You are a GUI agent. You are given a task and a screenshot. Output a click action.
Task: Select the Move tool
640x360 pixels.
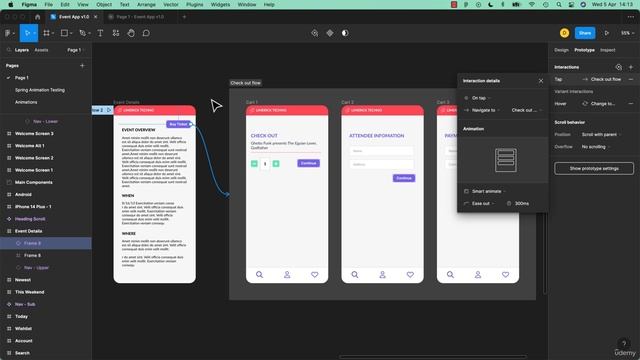(x=27, y=33)
